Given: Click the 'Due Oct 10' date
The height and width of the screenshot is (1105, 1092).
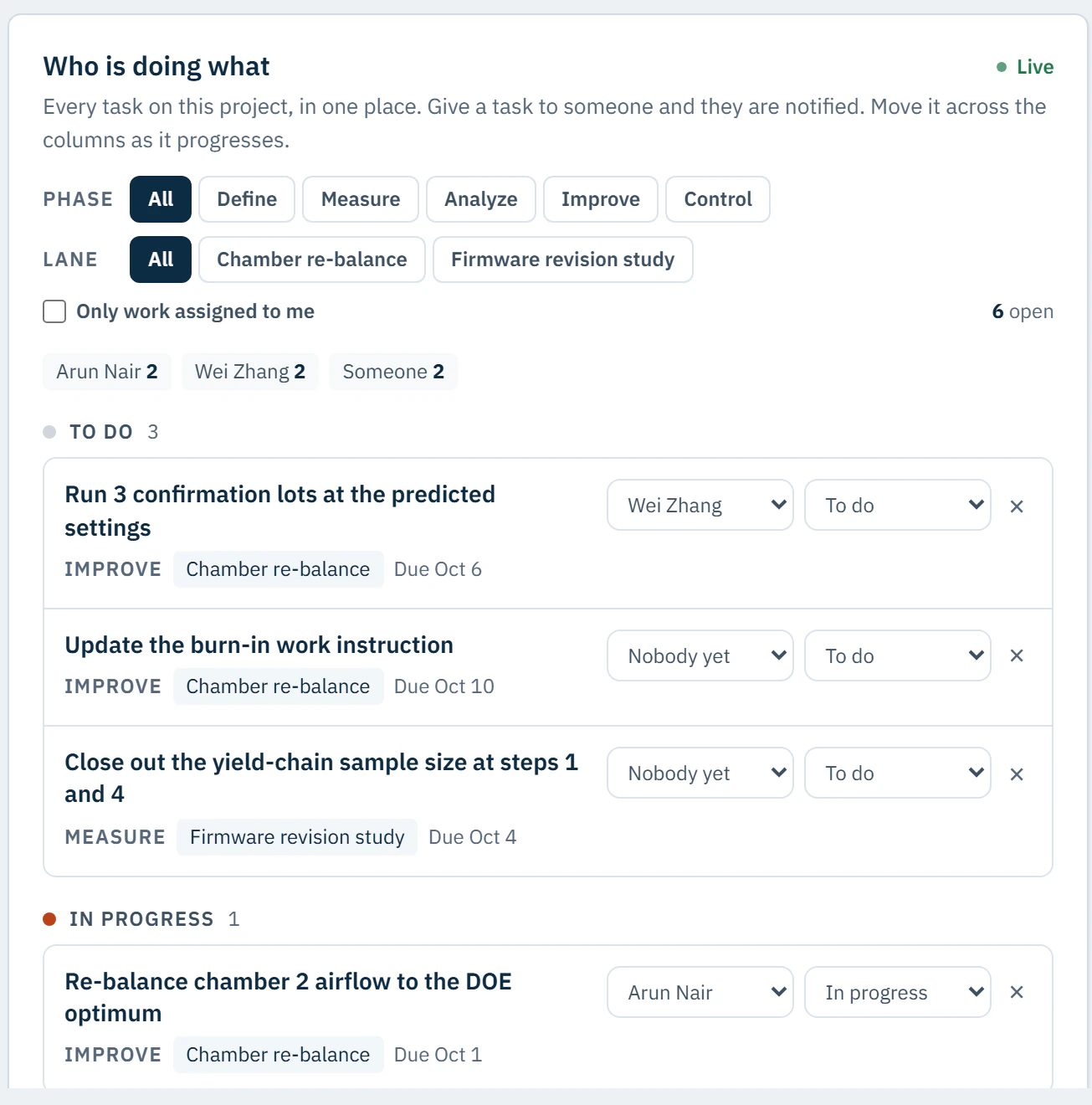Looking at the screenshot, I should pyautogui.click(x=444, y=686).
